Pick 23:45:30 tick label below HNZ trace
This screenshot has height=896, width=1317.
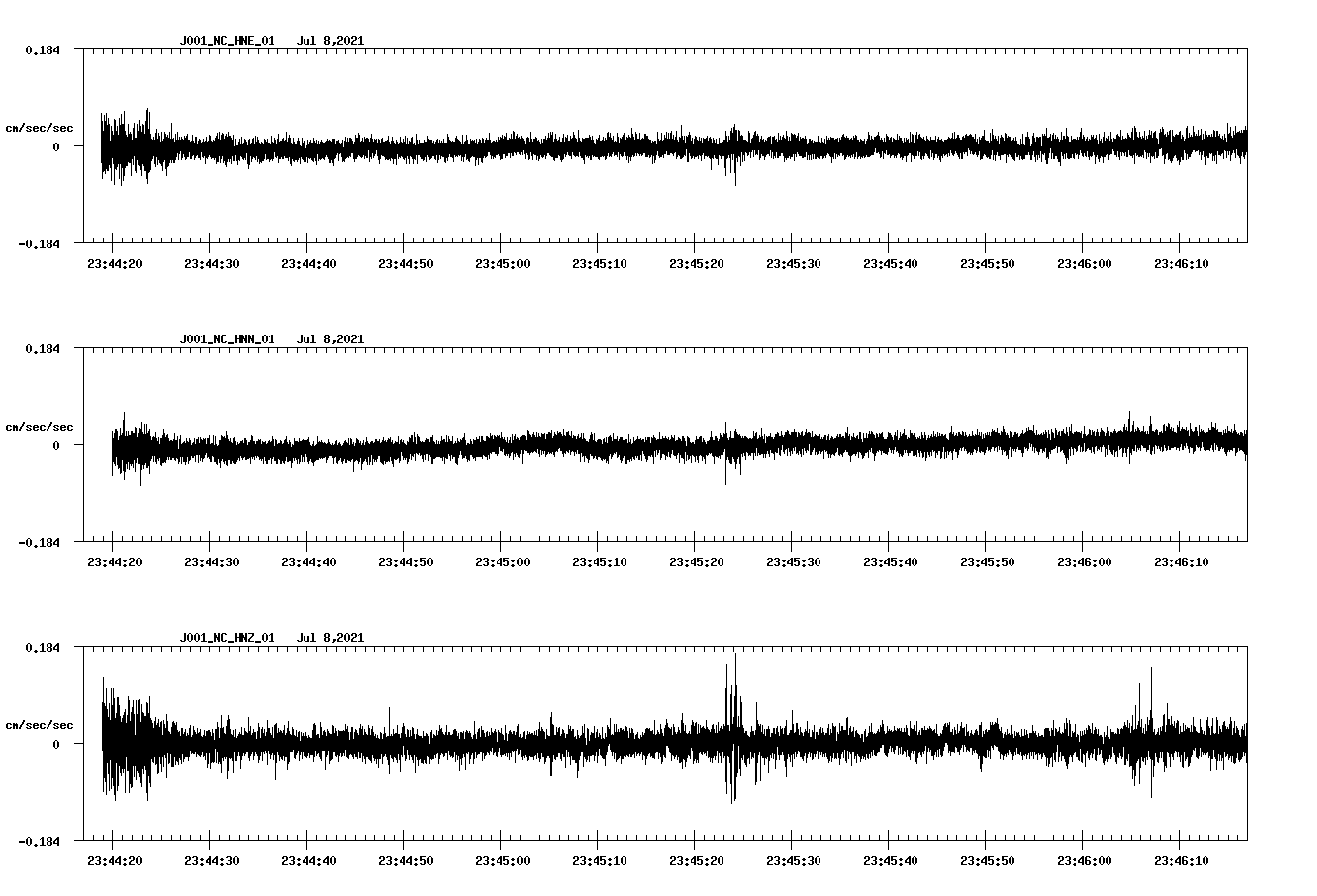click(793, 860)
